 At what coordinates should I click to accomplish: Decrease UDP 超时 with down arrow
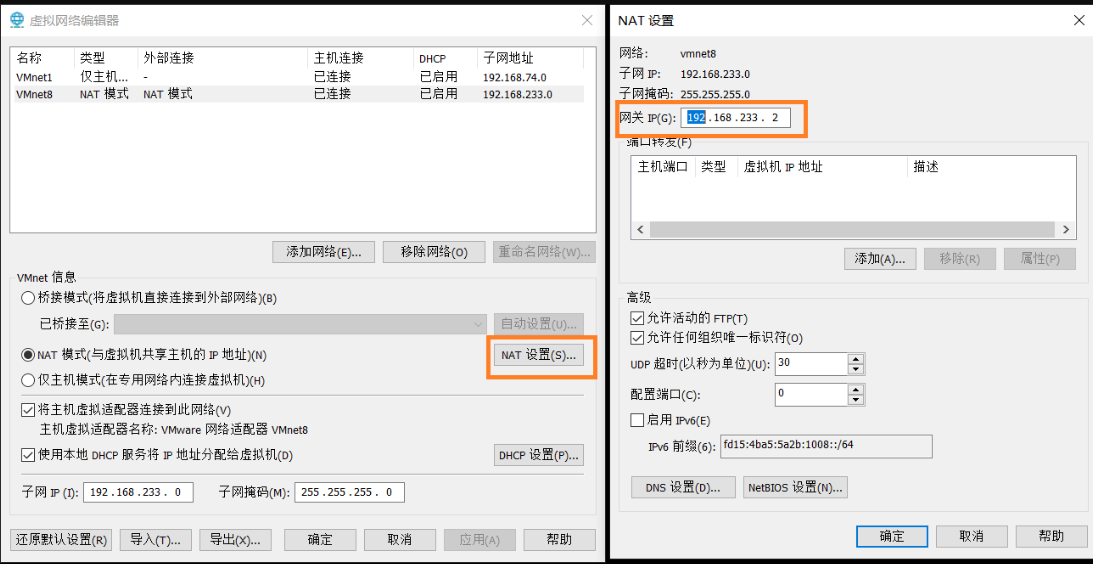[856, 369]
